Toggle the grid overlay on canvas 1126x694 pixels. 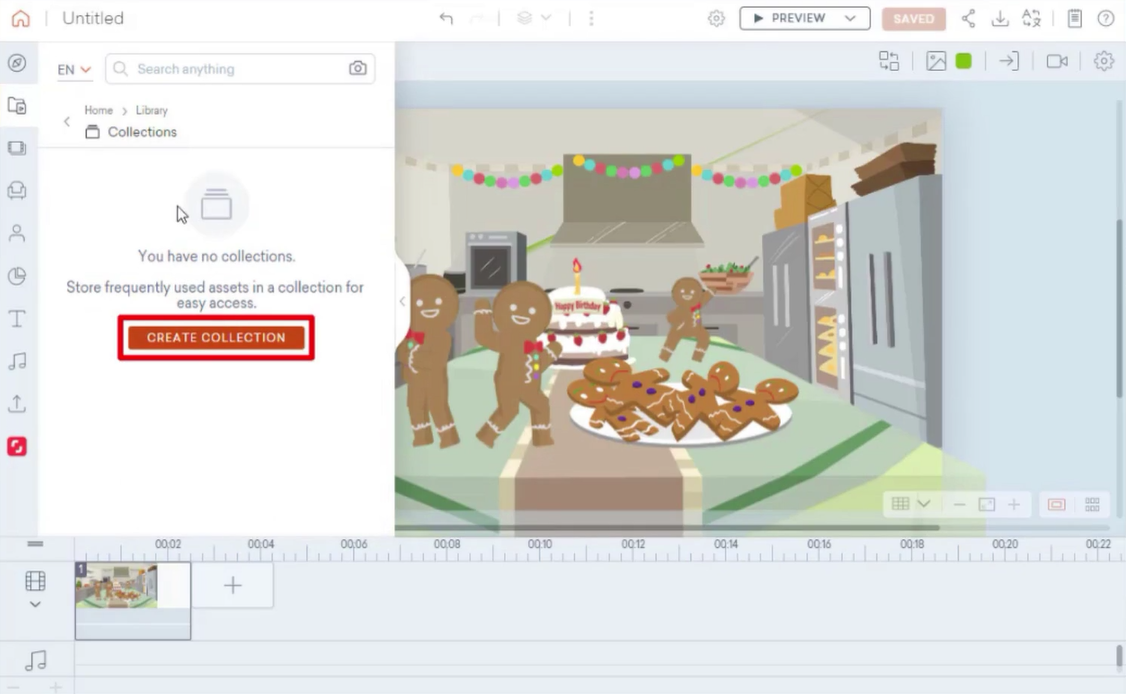coord(901,504)
